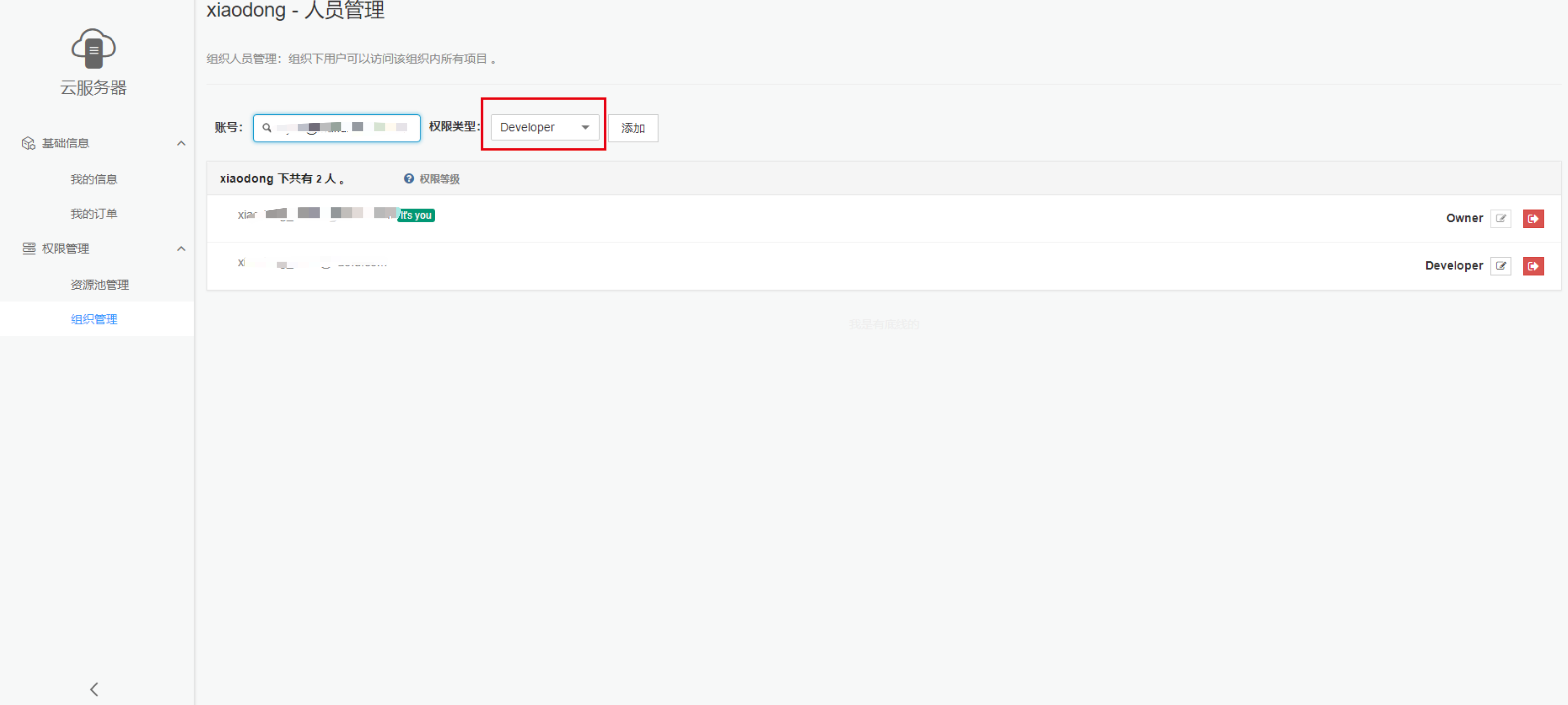Open 我的信息 menu item
This screenshot has width=1568, height=705.
(x=94, y=179)
